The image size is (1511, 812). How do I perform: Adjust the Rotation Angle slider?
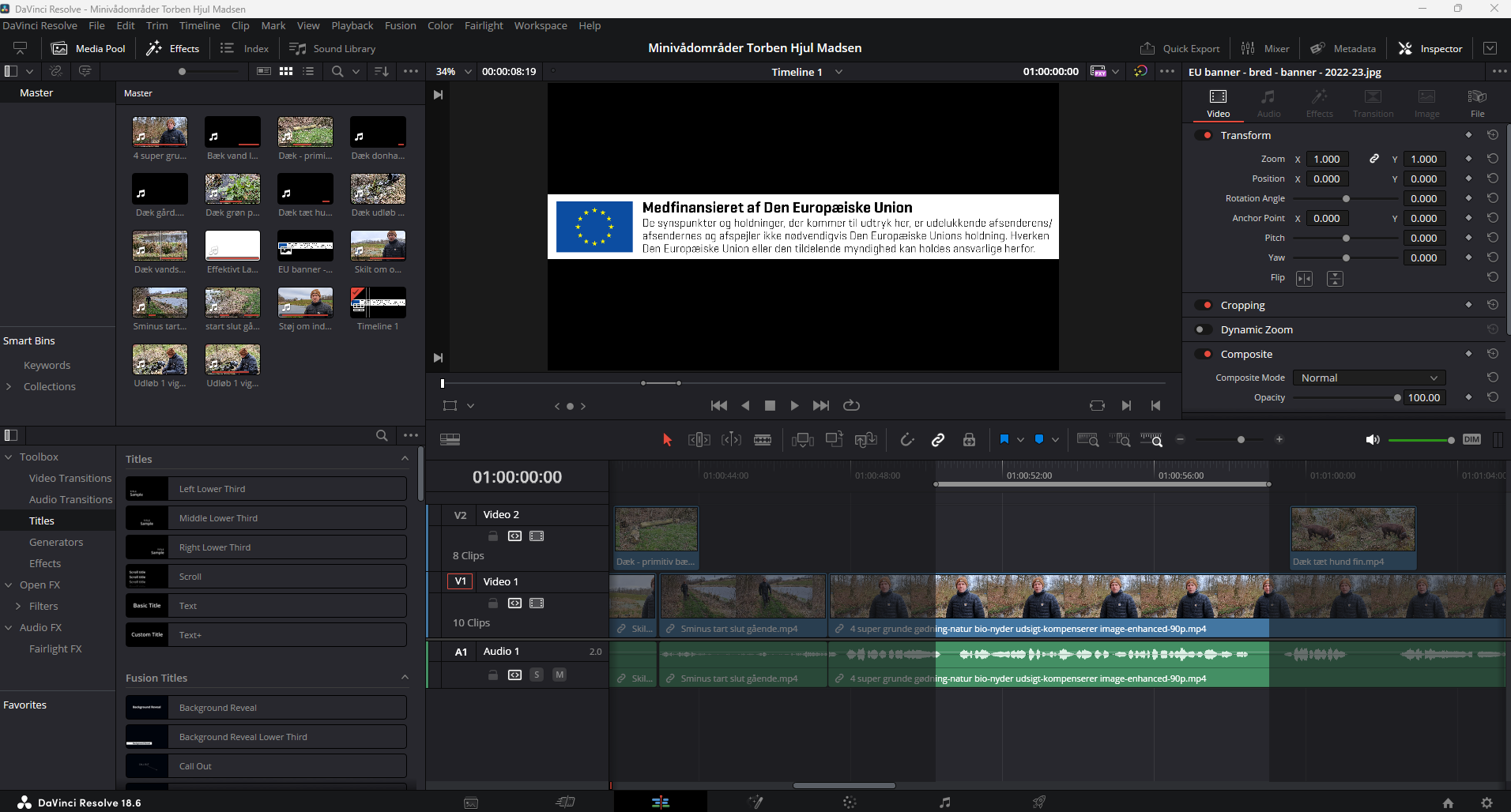(x=1346, y=199)
